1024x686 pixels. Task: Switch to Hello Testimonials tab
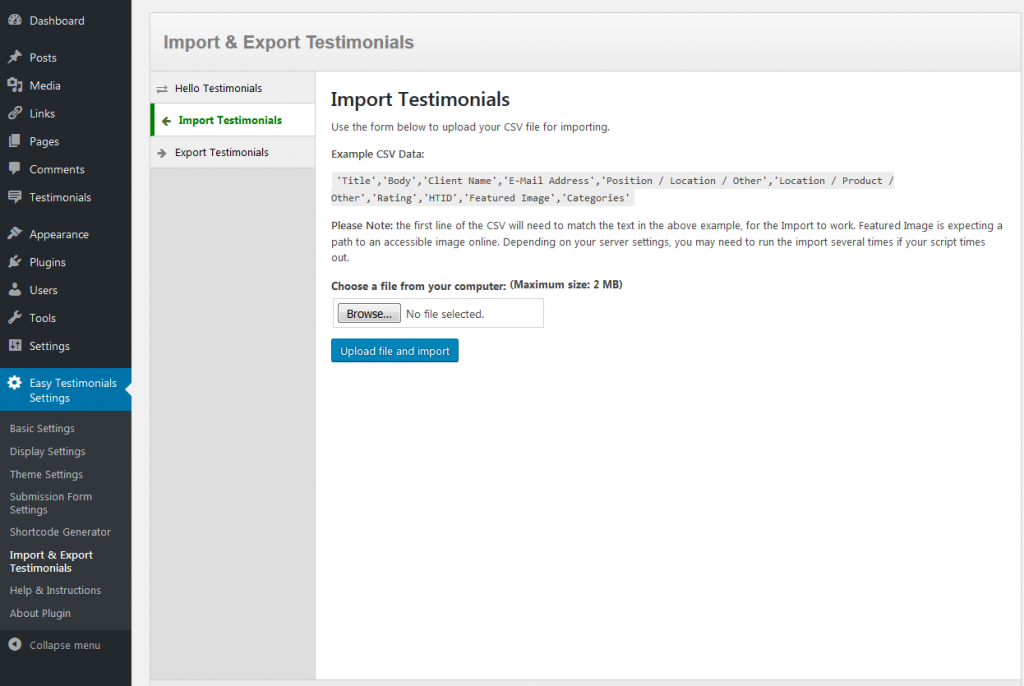click(x=218, y=88)
